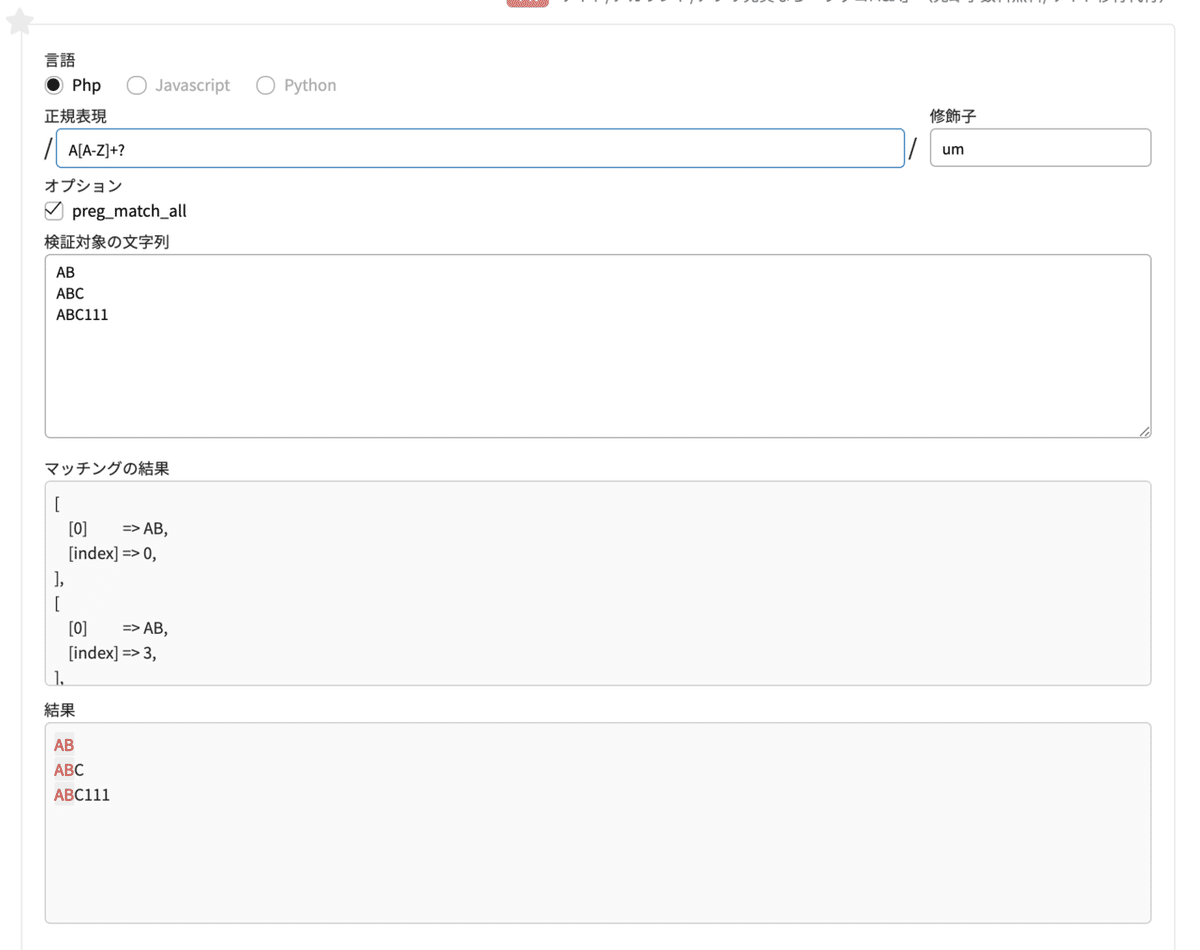The image size is (1200, 950).
Task: Click the Php label text
Action: tap(86, 85)
